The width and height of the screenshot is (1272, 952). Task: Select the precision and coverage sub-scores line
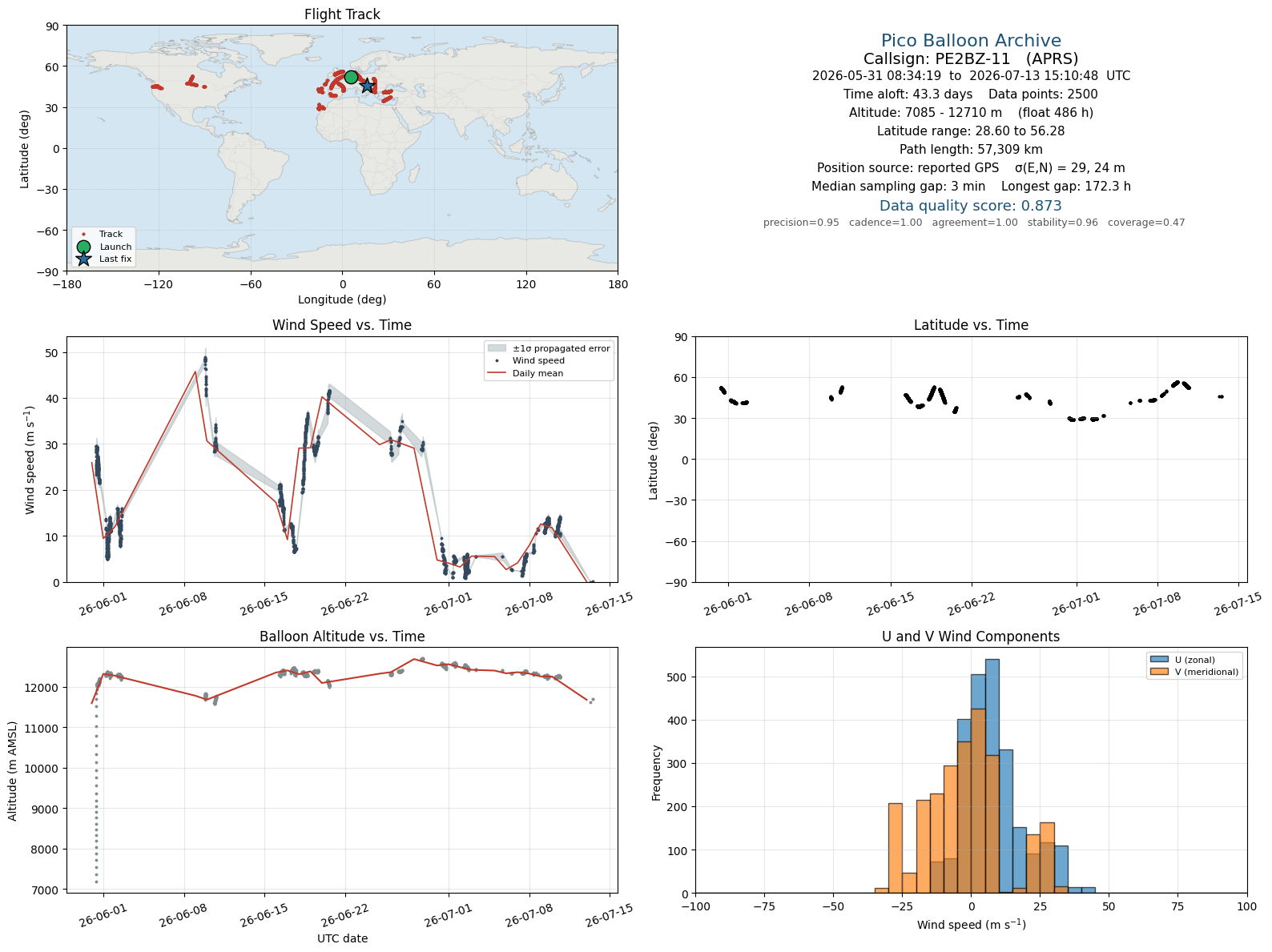click(x=974, y=223)
